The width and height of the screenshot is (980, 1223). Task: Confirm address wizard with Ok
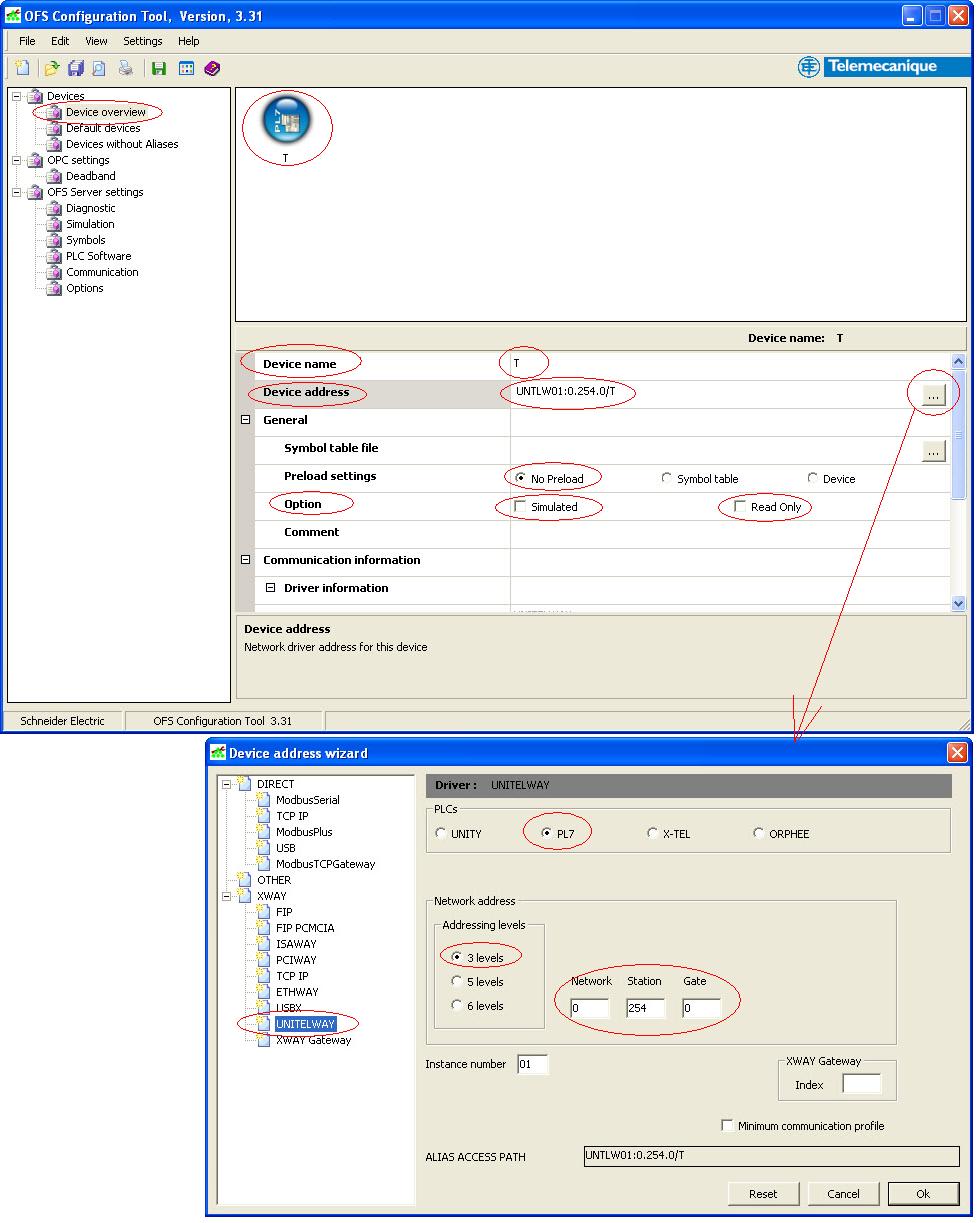tap(923, 1193)
